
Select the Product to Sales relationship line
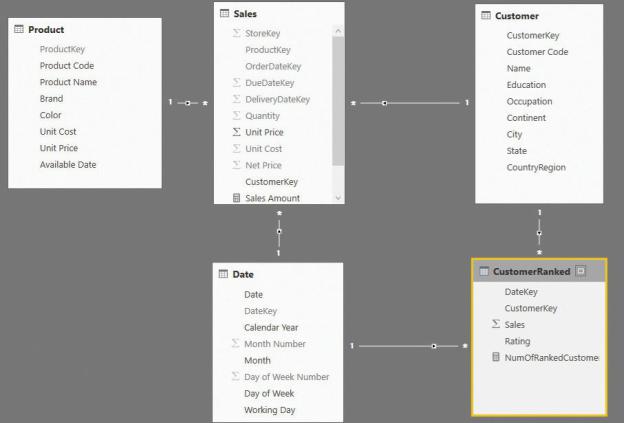(188, 103)
